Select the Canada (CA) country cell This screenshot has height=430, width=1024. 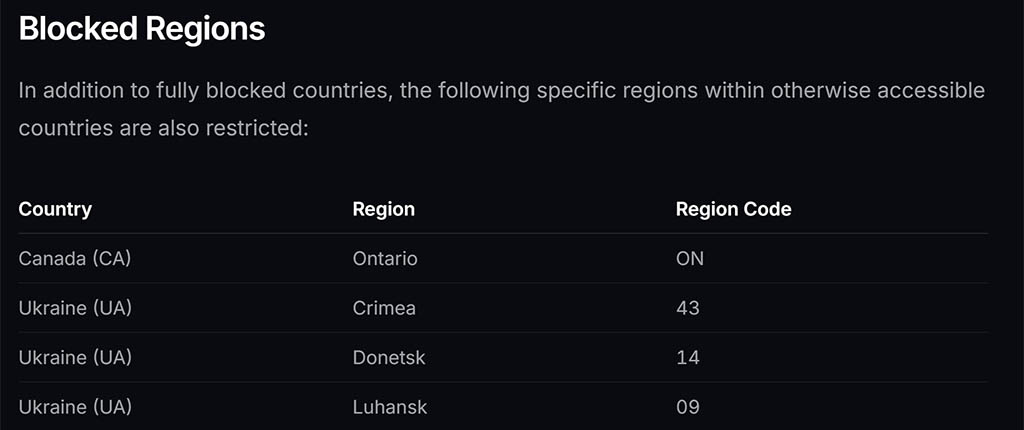[x=75, y=258]
